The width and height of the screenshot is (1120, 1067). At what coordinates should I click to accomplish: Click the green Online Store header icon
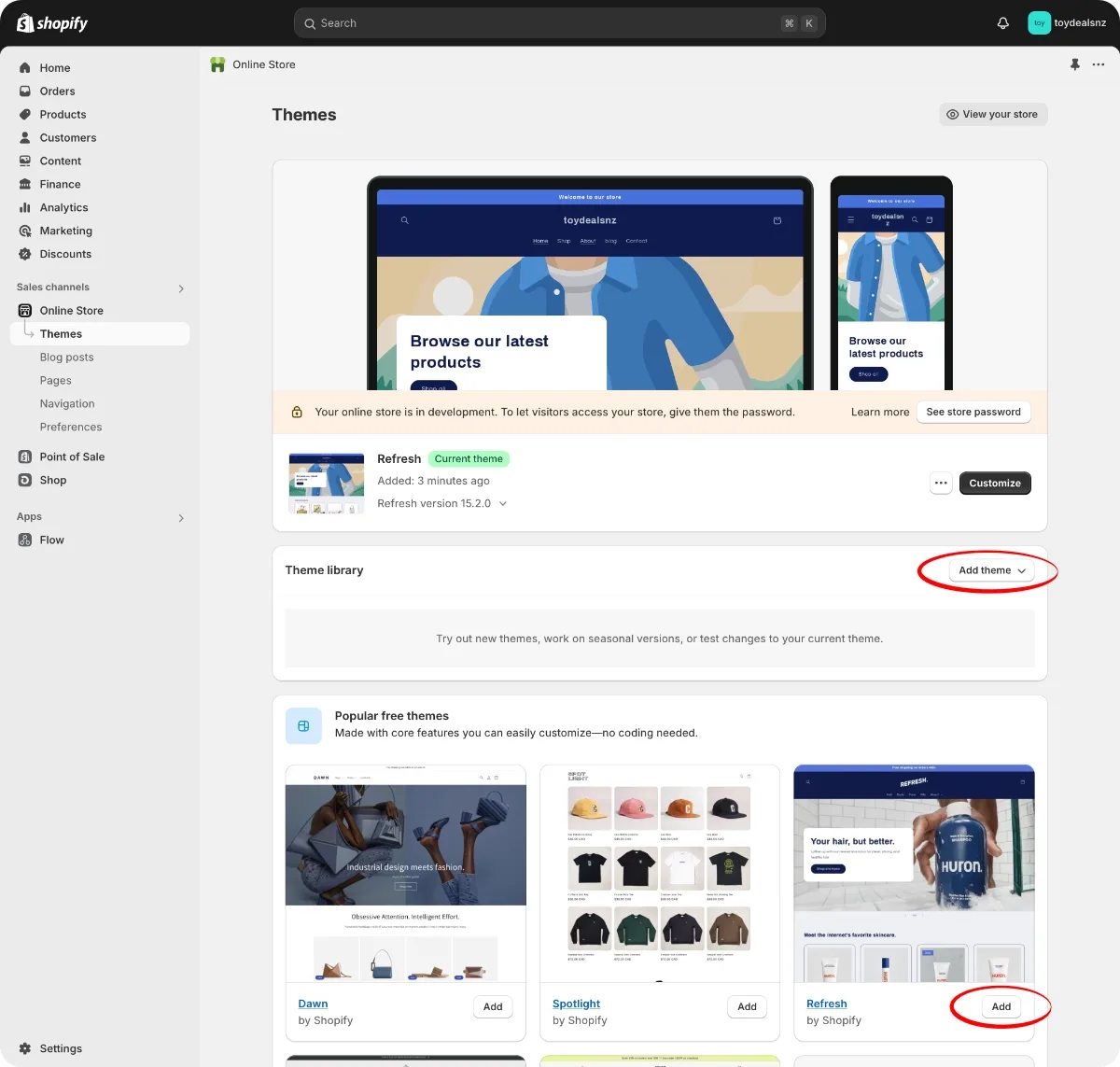tap(217, 64)
